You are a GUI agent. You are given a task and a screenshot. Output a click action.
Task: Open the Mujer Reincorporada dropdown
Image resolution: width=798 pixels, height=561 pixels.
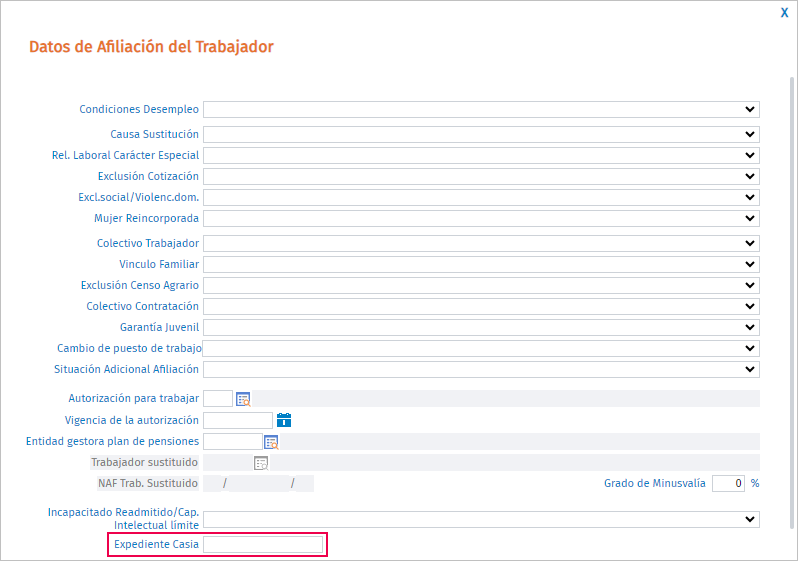coord(481,218)
